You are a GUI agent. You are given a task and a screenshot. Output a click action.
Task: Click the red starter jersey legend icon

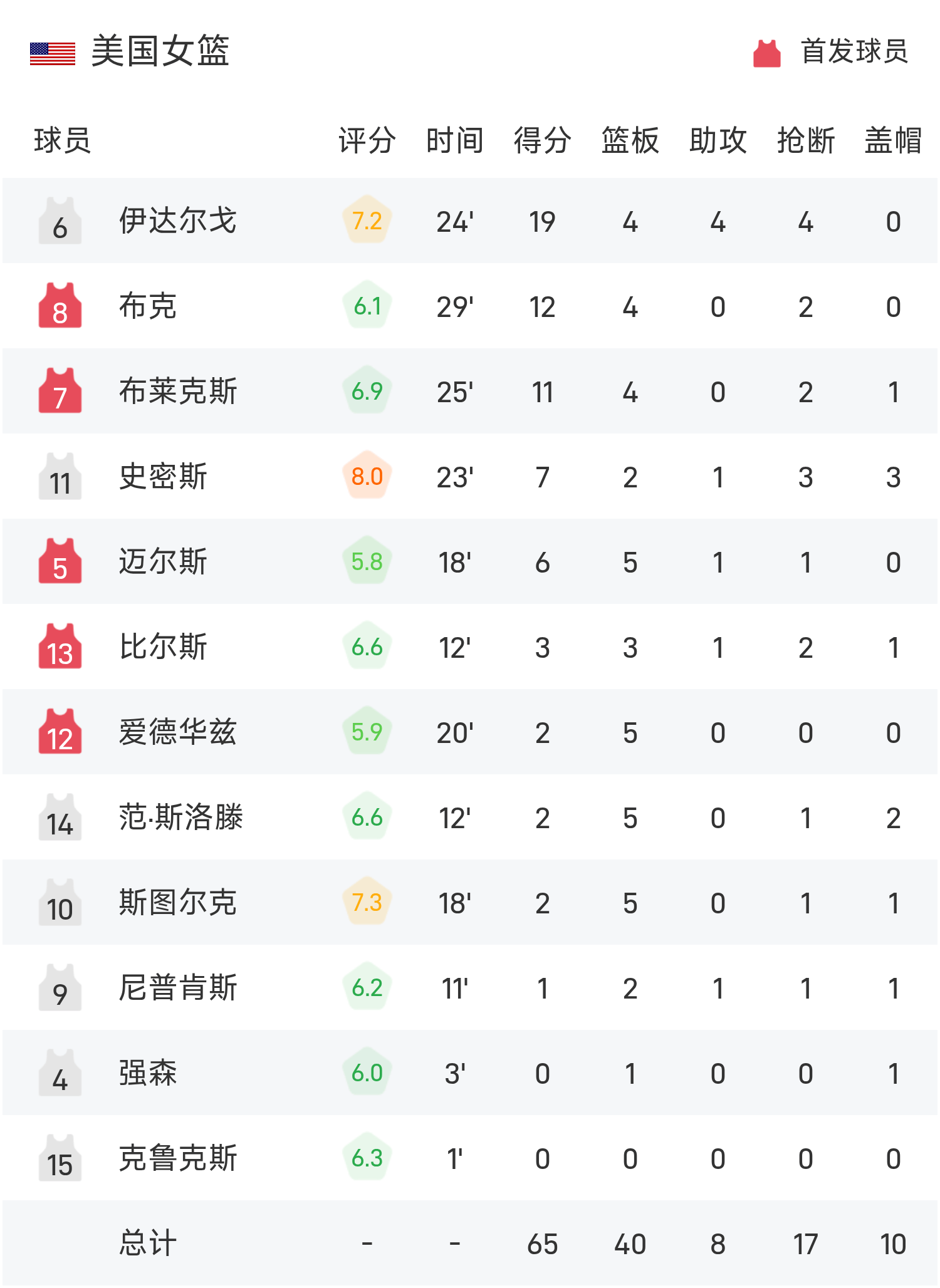click(766, 53)
